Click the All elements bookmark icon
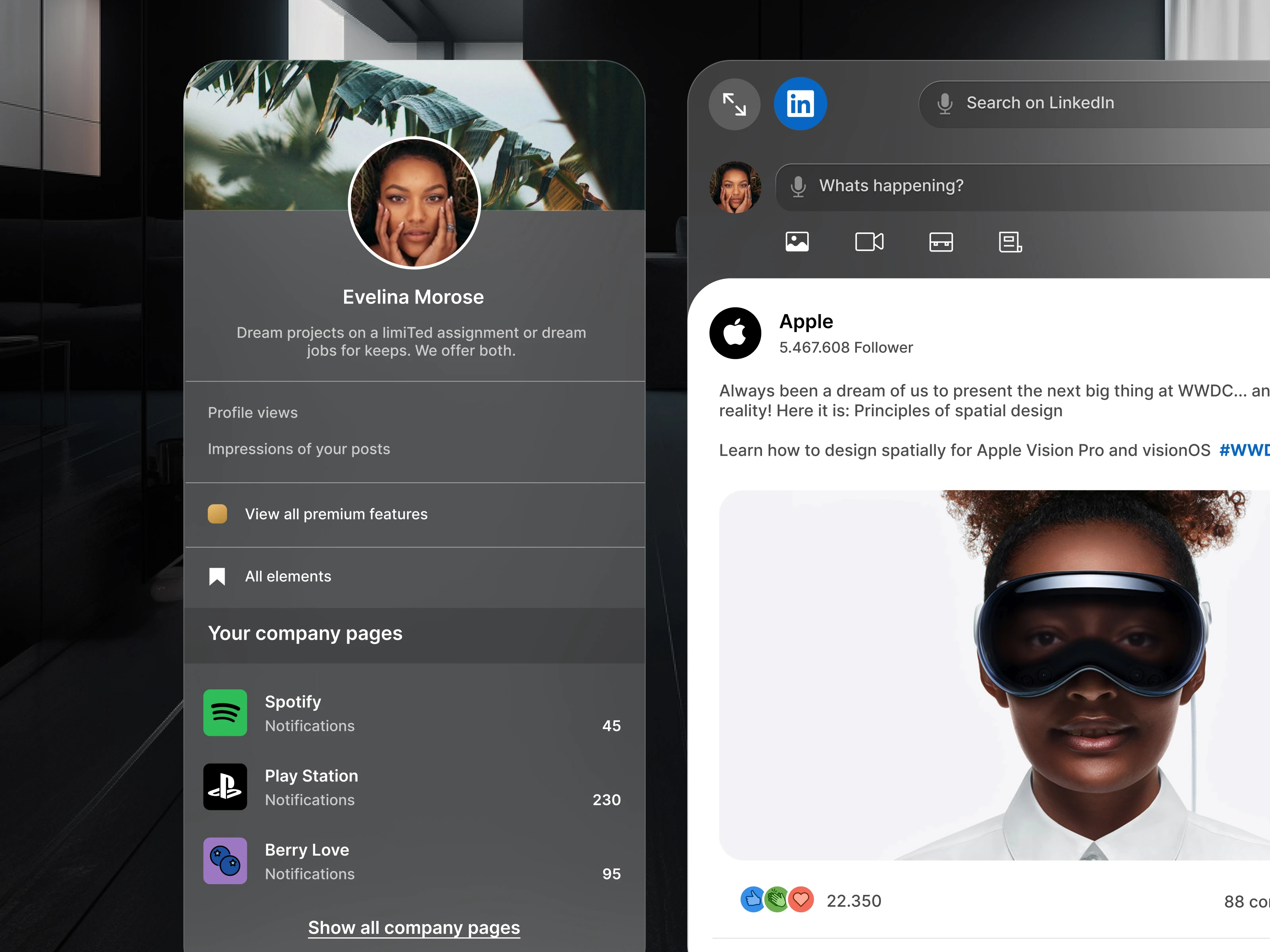Viewport: 1270px width, 952px height. (x=217, y=577)
